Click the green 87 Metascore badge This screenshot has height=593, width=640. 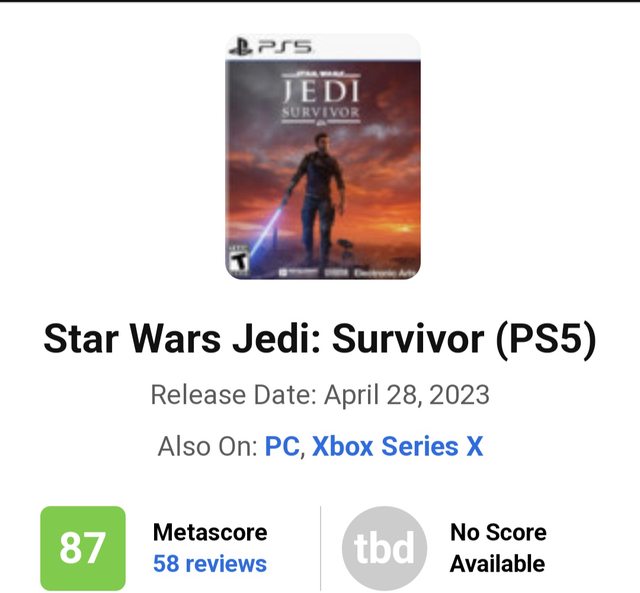tap(83, 548)
